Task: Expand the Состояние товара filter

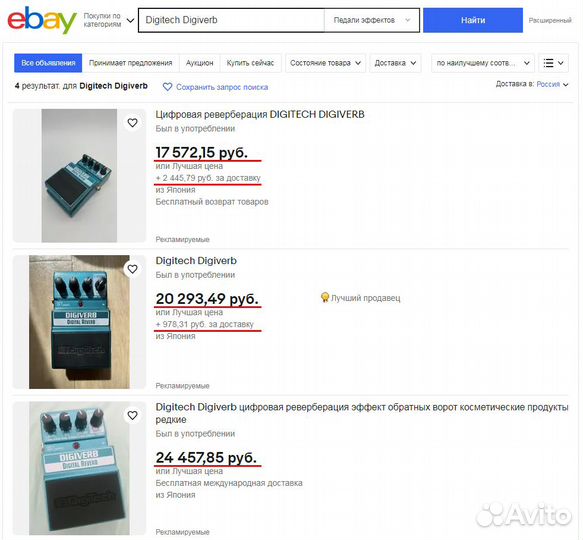Action: pos(325,63)
